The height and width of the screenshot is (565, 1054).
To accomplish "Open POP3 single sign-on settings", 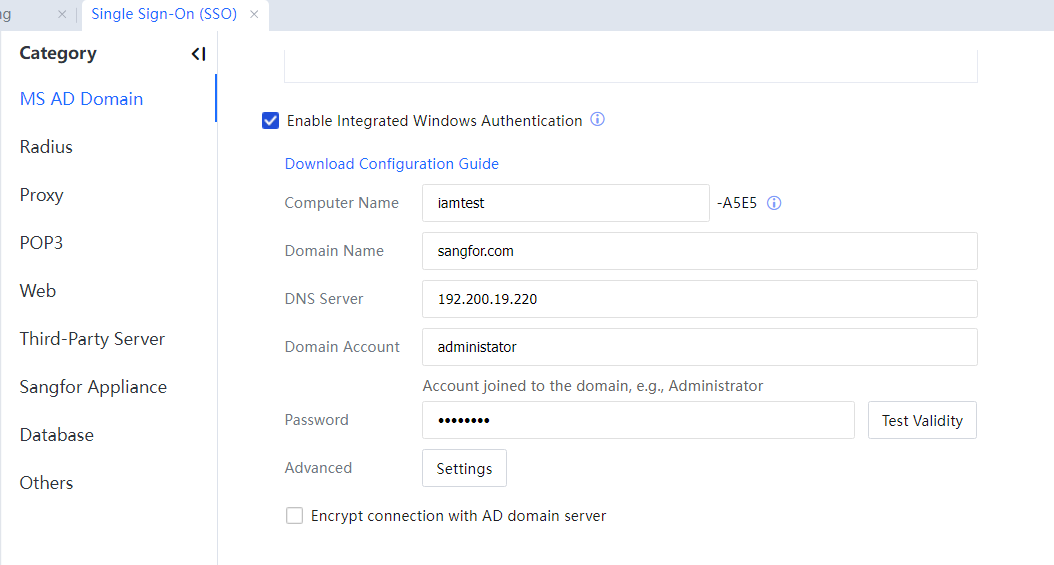I will (x=41, y=243).
